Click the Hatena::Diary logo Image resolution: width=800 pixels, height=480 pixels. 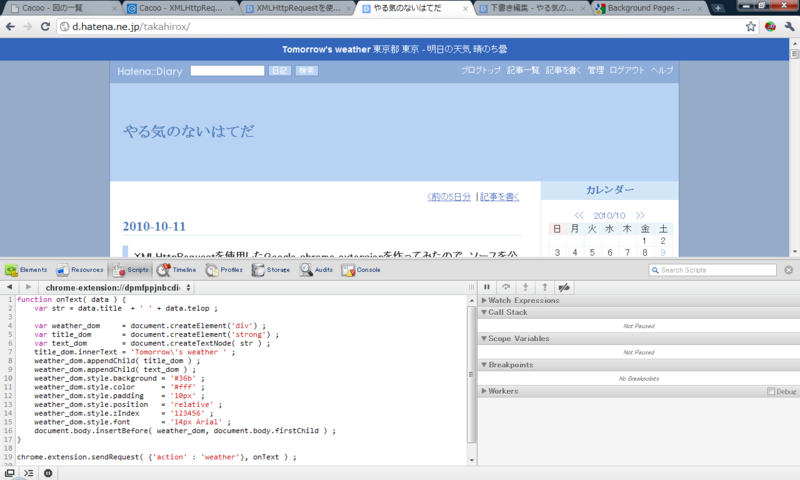pos(149,71)
